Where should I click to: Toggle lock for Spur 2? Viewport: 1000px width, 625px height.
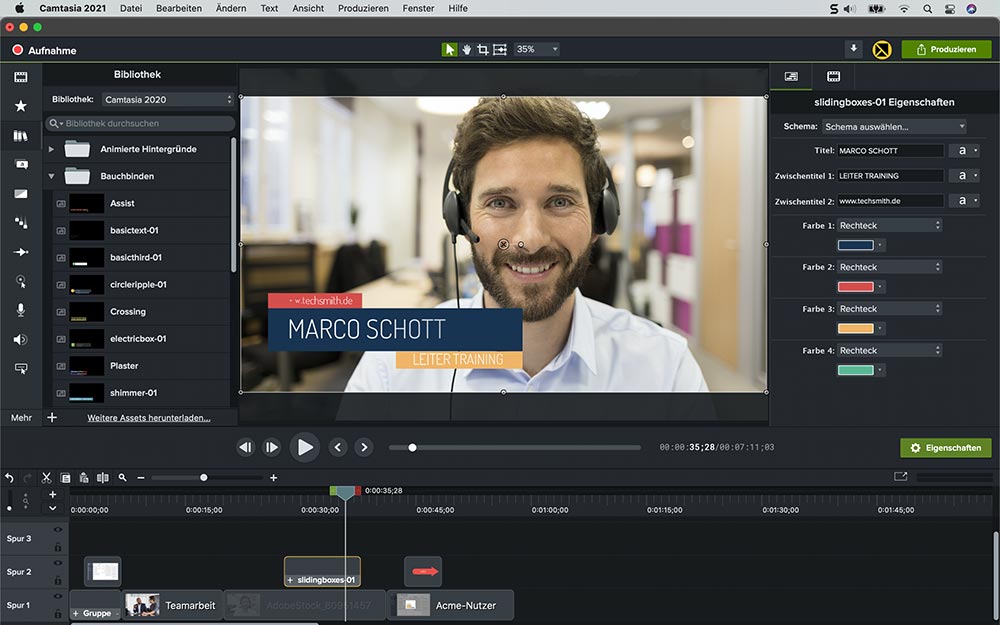[x=58, y=580]
